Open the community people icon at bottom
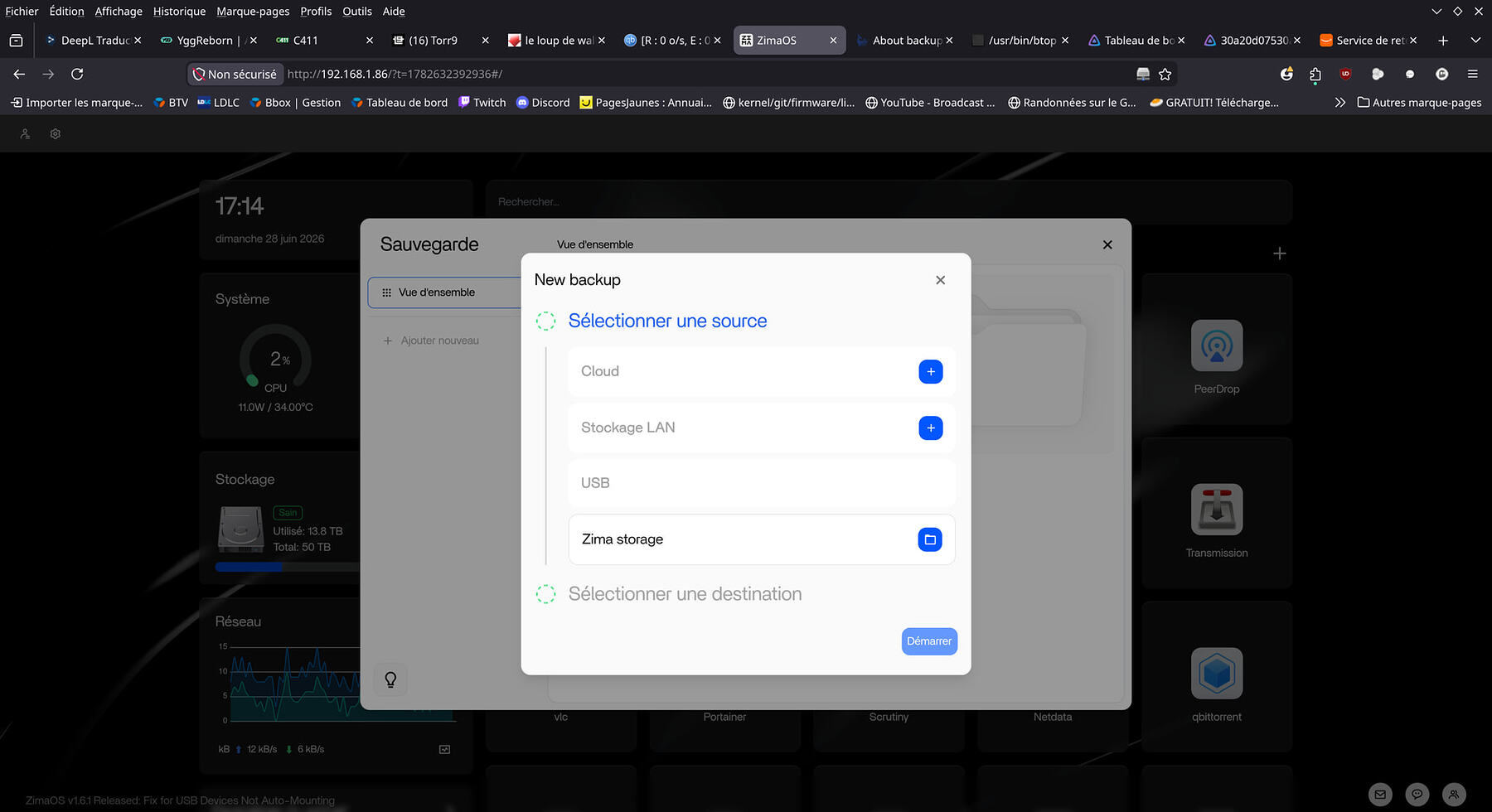The height and width of the screenshot is (812, 1492). (1454, 794)
